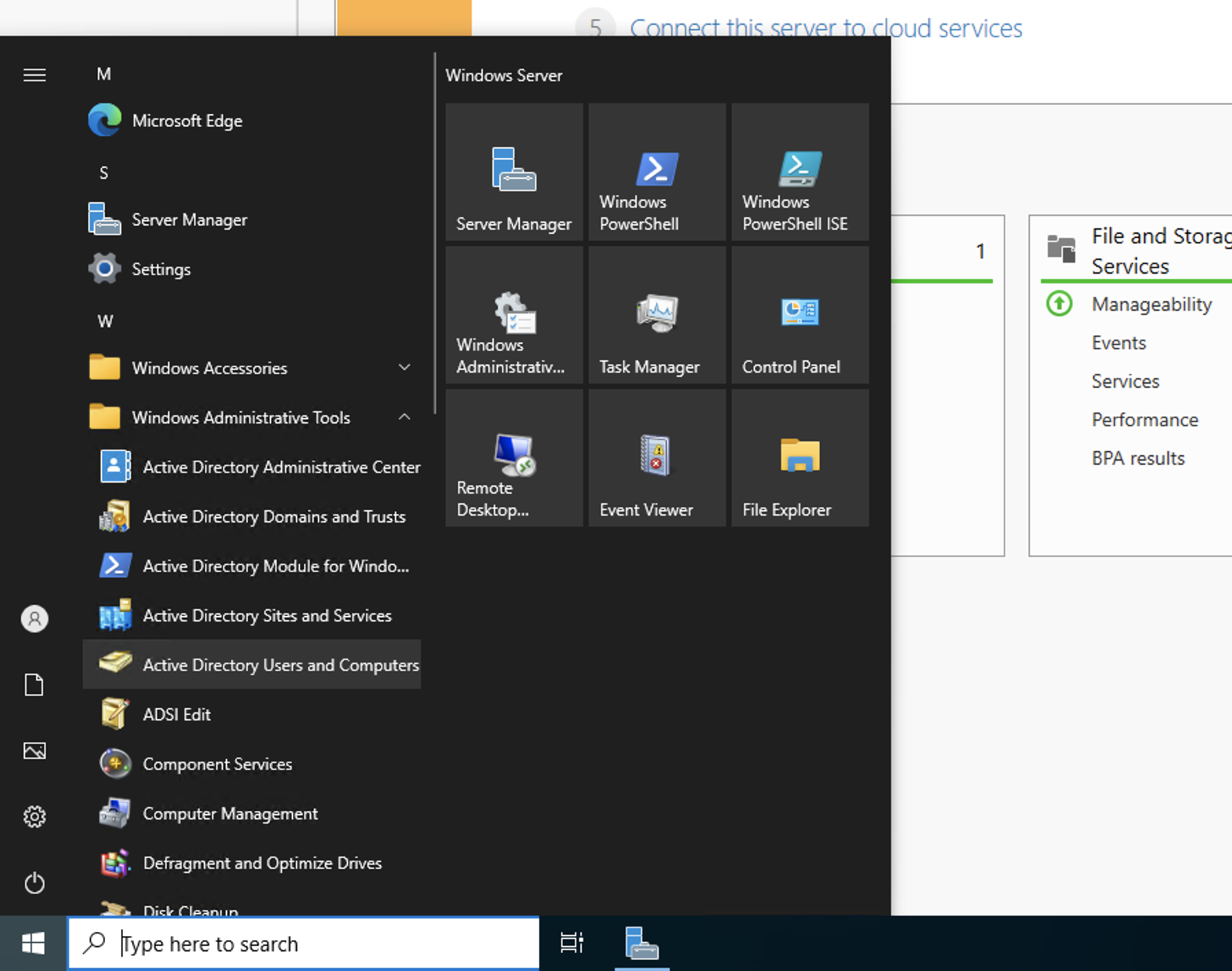Expand the Windows Accessories folder

click(252, 369)
